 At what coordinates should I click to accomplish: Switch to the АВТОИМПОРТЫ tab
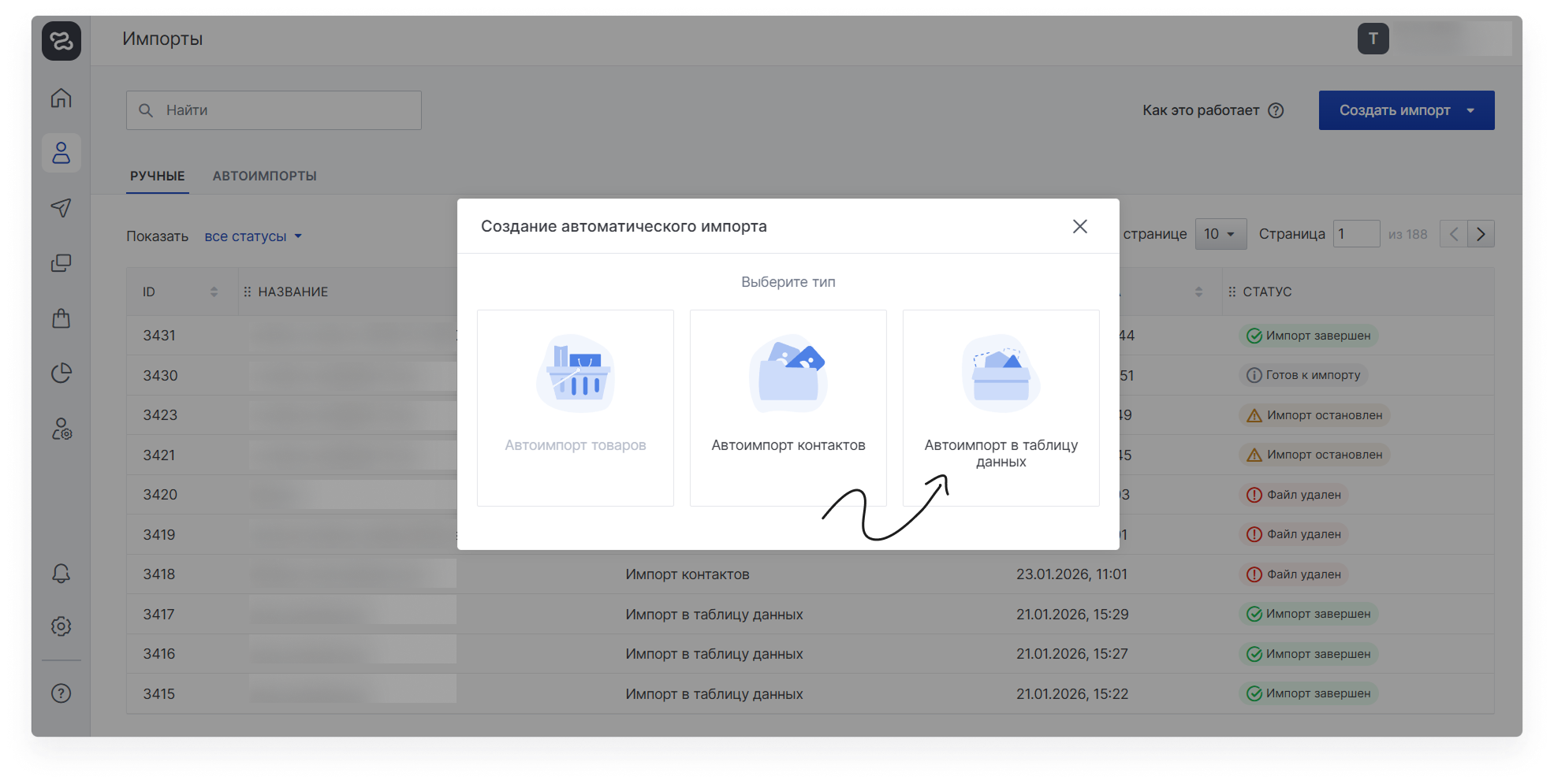[x=264, y=176]
